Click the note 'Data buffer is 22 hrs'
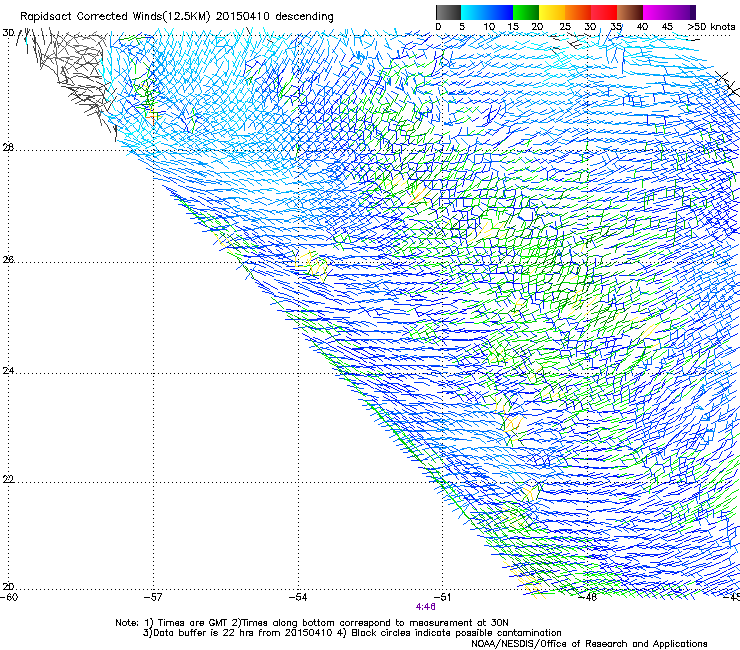The image size is (740, 650). click(205, 633)
